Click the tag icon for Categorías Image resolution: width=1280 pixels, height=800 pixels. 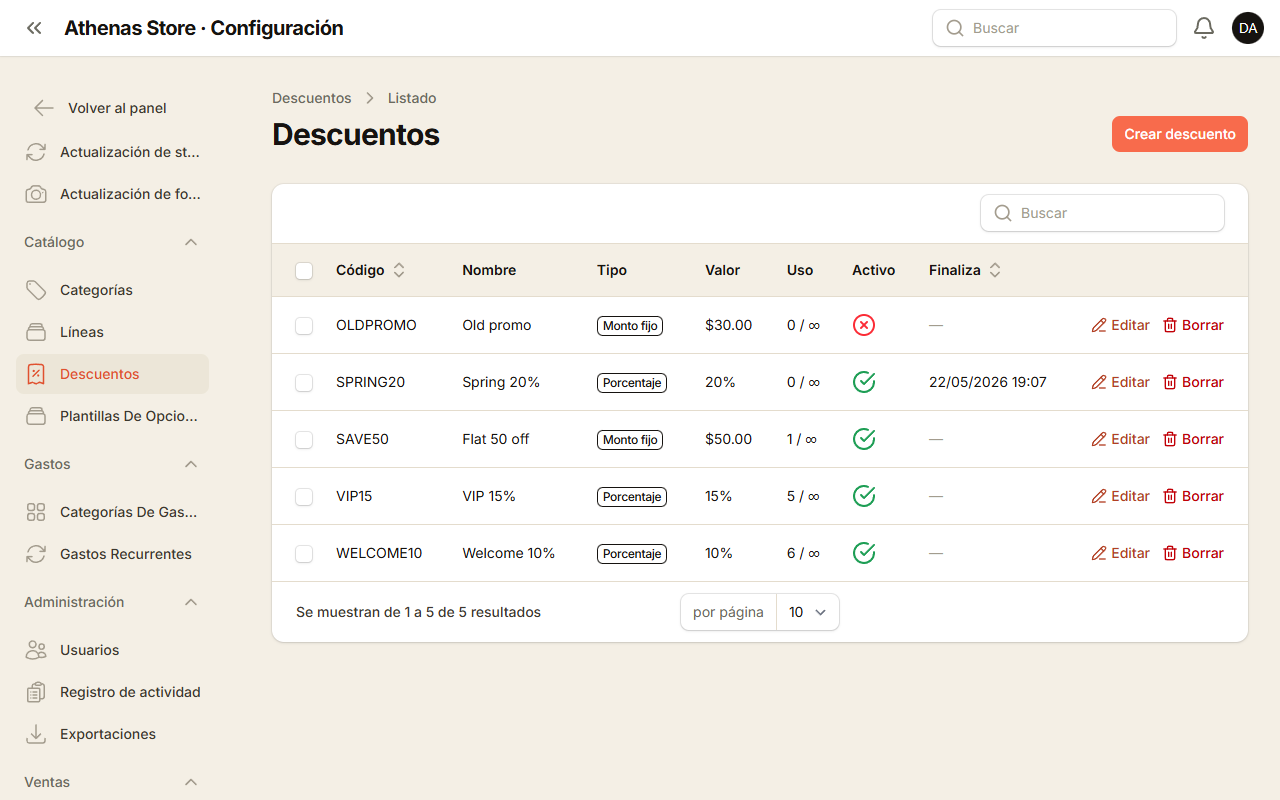[36, 290]
